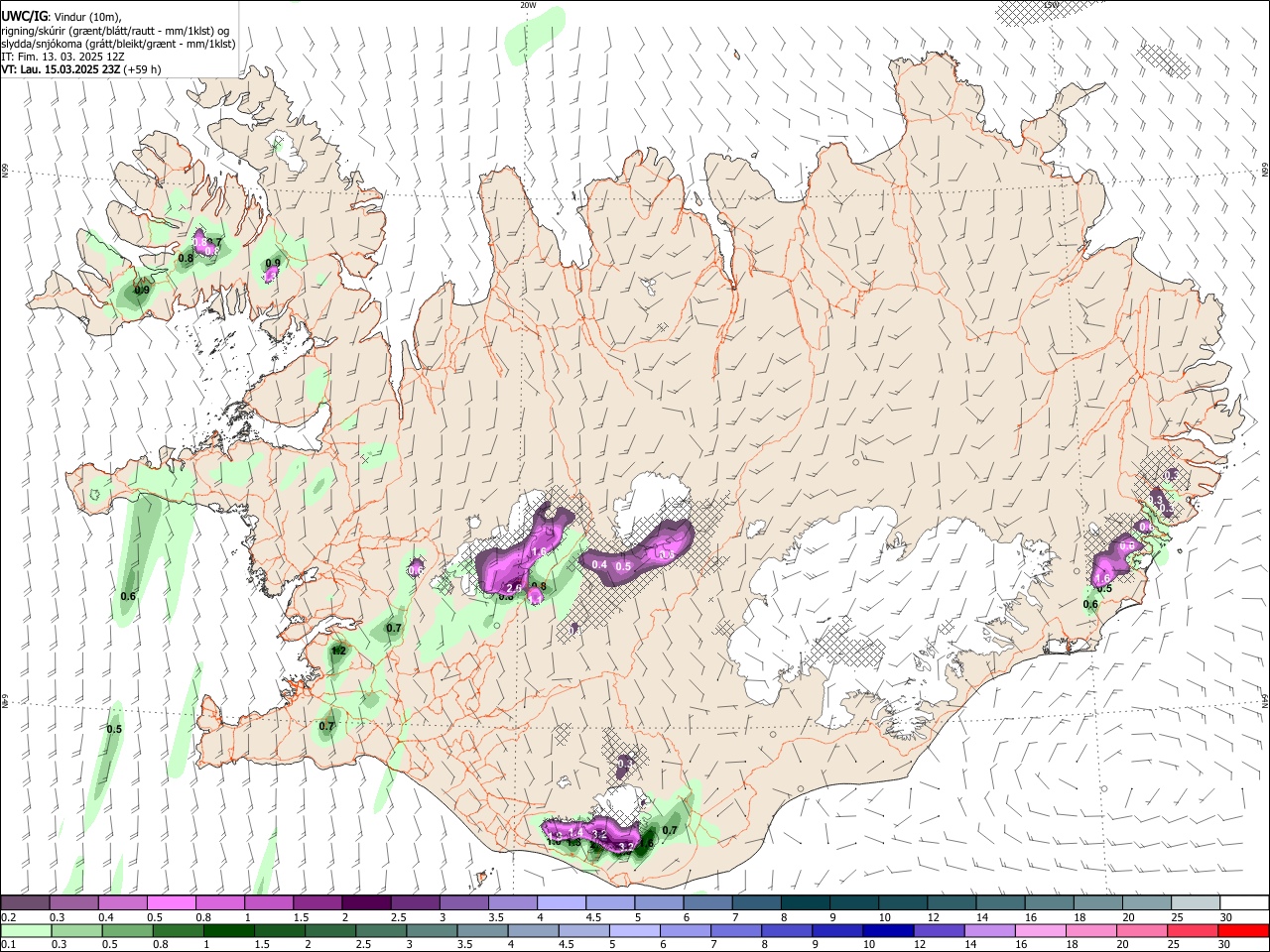The width and height of the screenshot is (1270, 952).
Task: Pick the medium green swatch between 0.5 and 0.8 on rain scale
Action: [126, 931]
